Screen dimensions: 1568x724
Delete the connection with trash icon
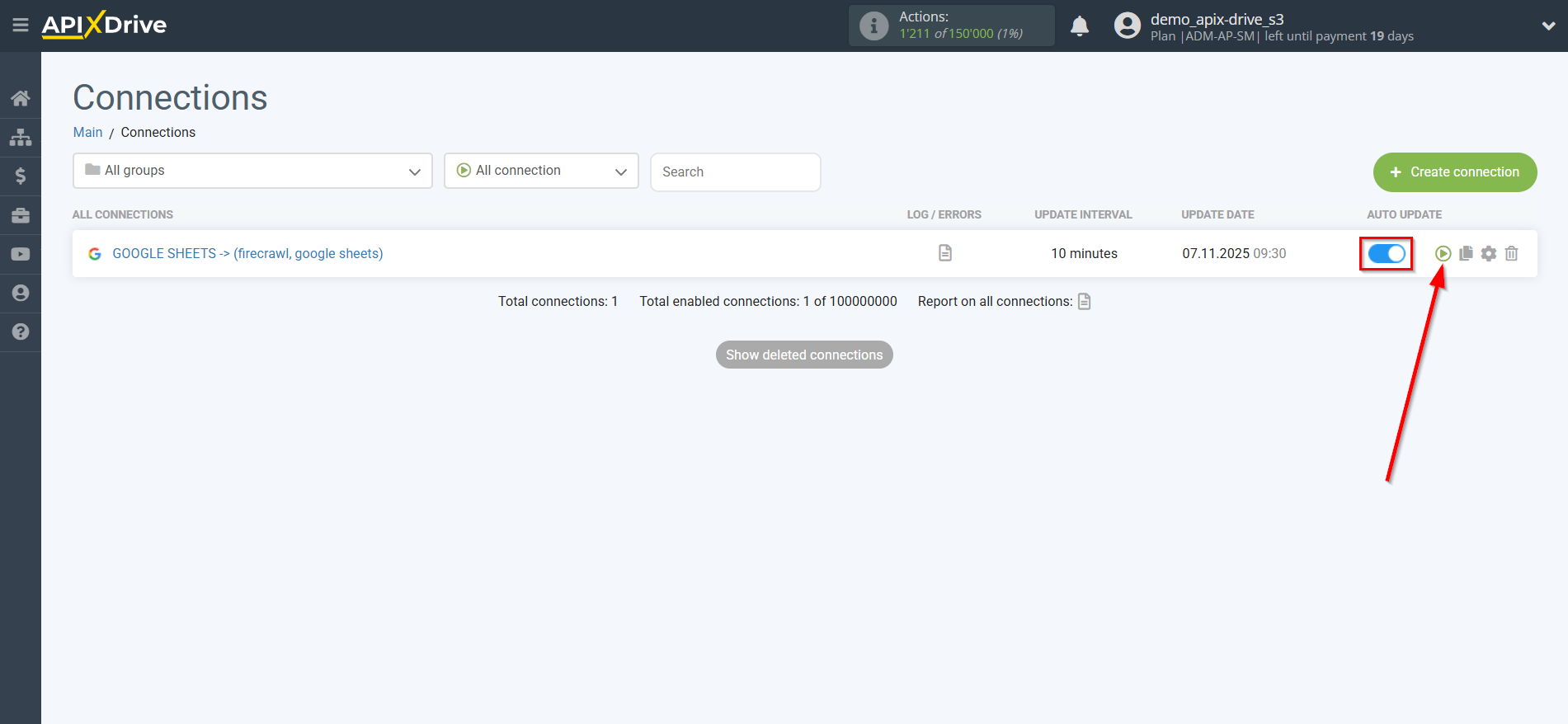pos(1511,254)
